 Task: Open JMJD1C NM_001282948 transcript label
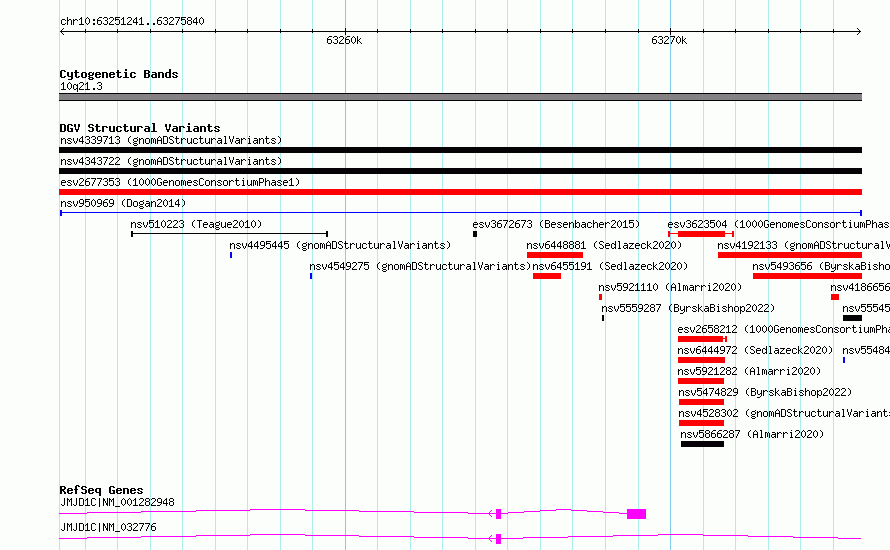point(117,502)
